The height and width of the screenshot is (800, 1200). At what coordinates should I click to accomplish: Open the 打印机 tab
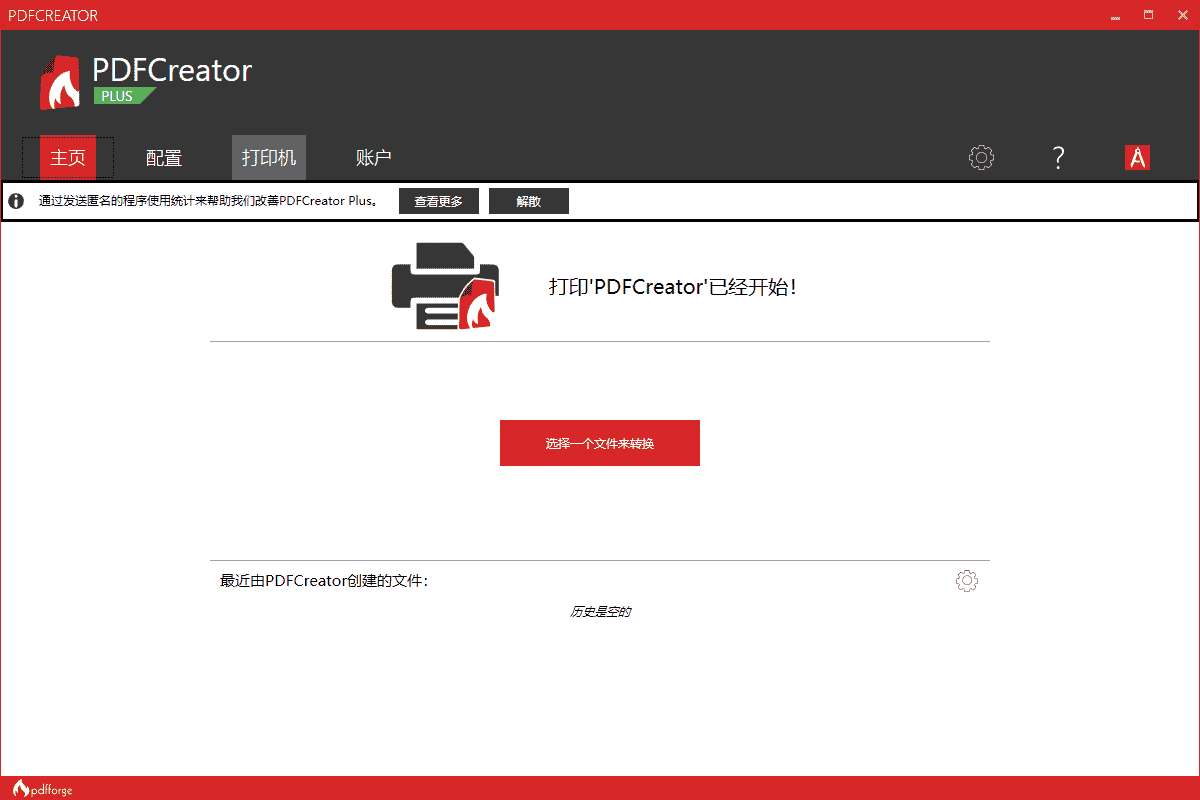tap(268, 157)
